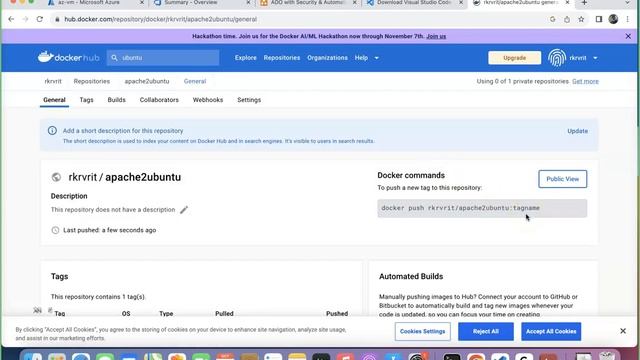Close the cookie consent banner
The height and width of the screenshot is (360, 640).
[x=623, y=331]
